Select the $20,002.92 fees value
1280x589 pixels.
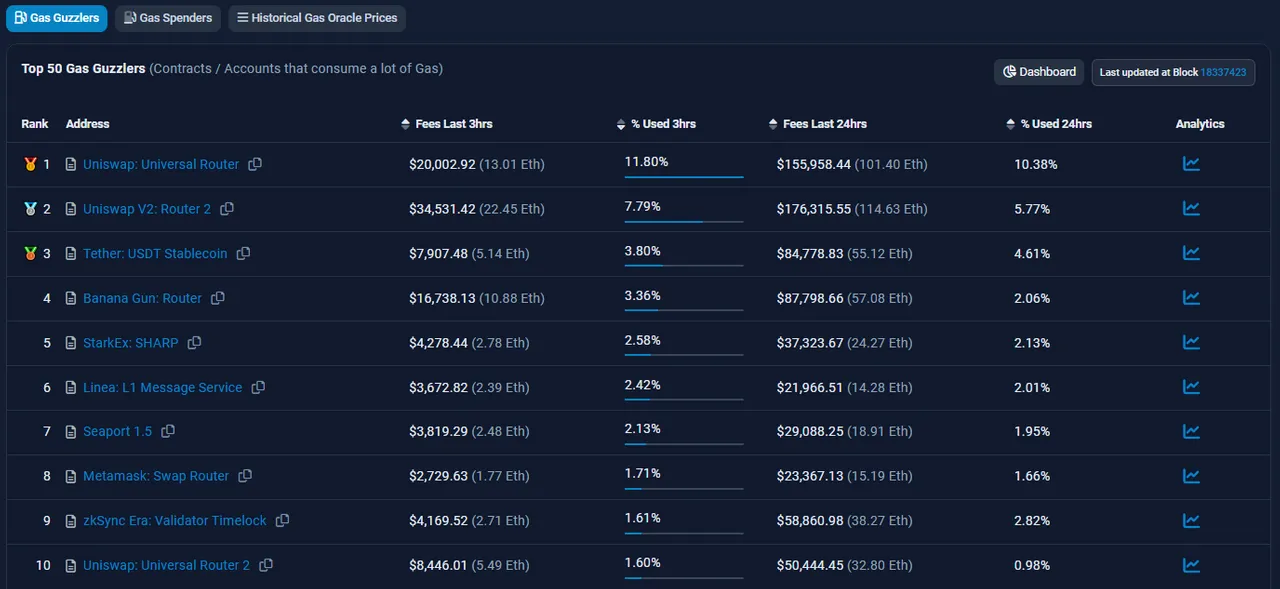(442, 164)
